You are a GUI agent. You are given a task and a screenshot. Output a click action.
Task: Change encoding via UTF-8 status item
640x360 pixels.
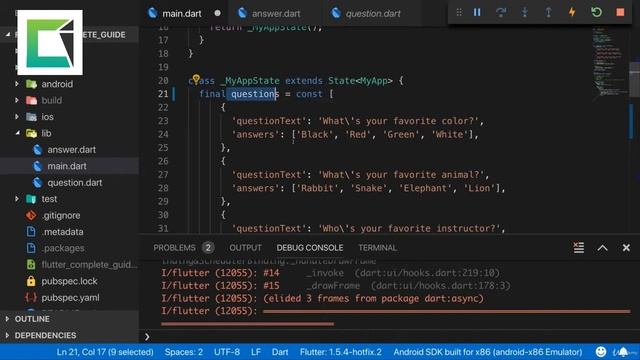(x=227, y=352)
